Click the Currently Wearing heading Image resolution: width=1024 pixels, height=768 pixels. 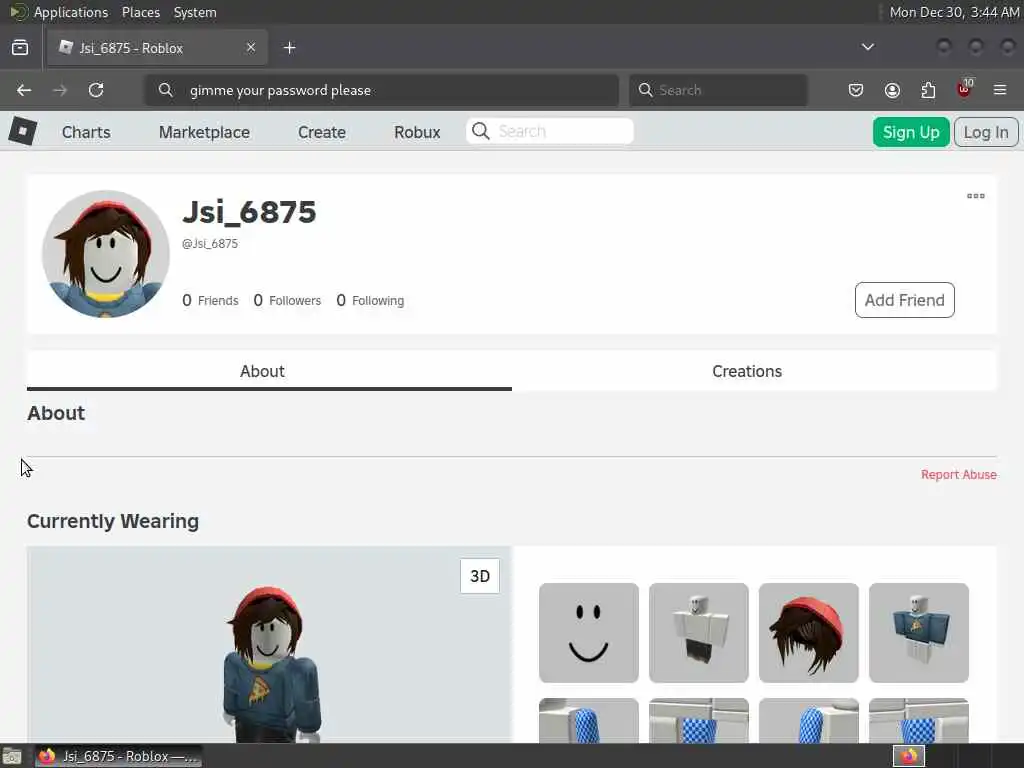[113, 521]
